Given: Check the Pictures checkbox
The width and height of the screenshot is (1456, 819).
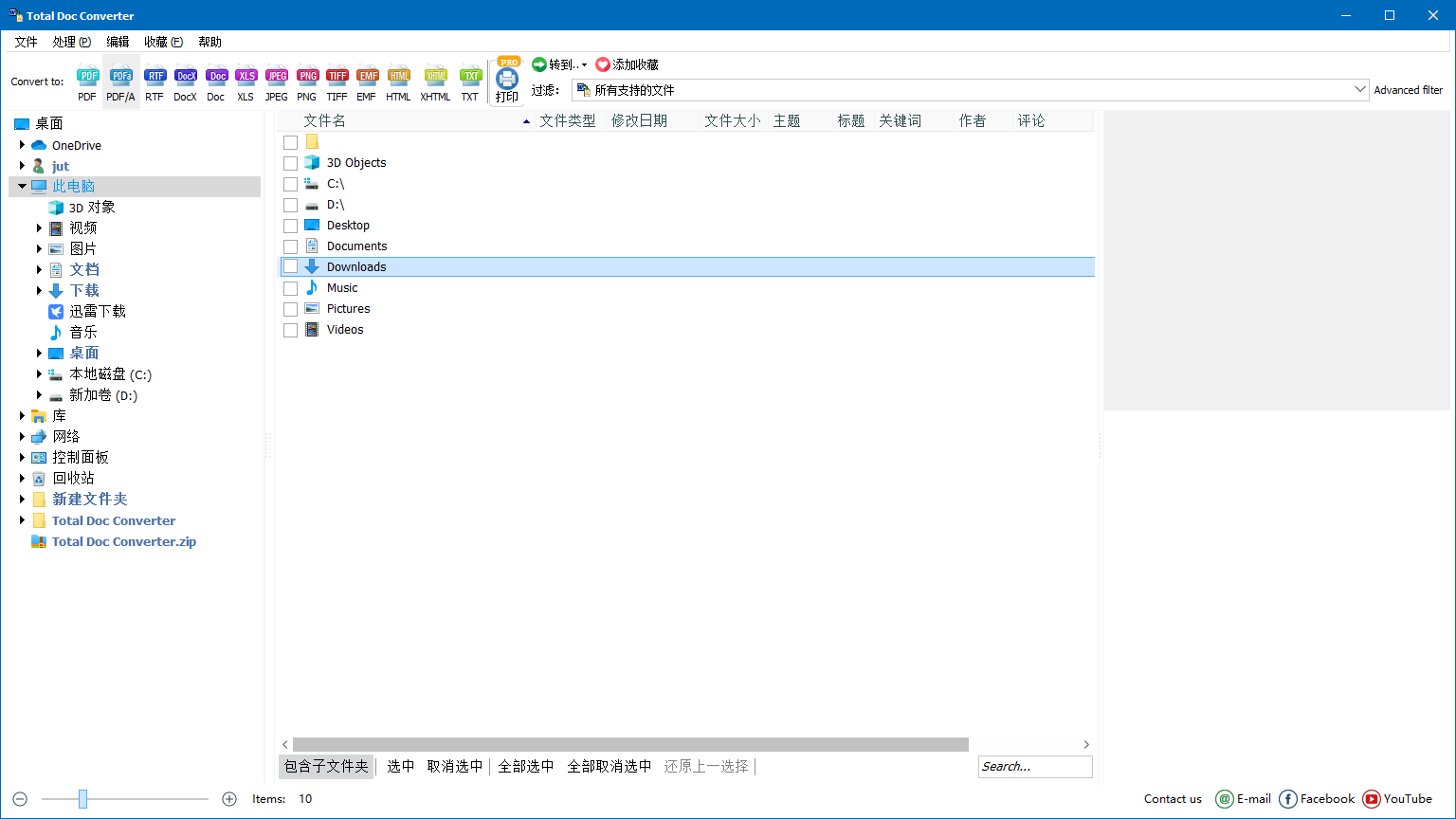Looking at the screenshot, I should (x=291, y=309).
